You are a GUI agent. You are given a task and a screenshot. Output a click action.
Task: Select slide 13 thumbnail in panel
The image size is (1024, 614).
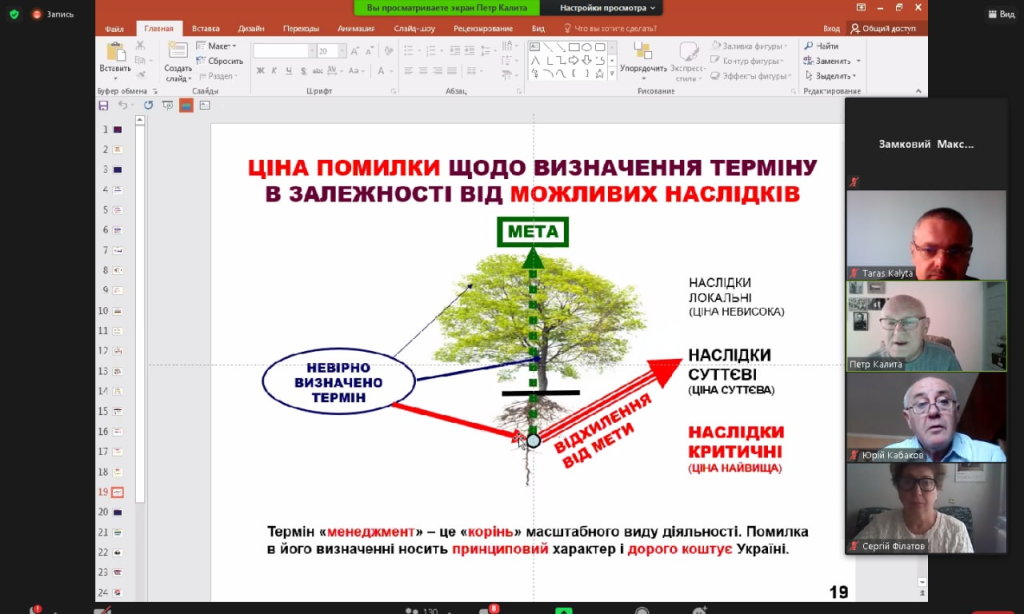pos(118,371)
